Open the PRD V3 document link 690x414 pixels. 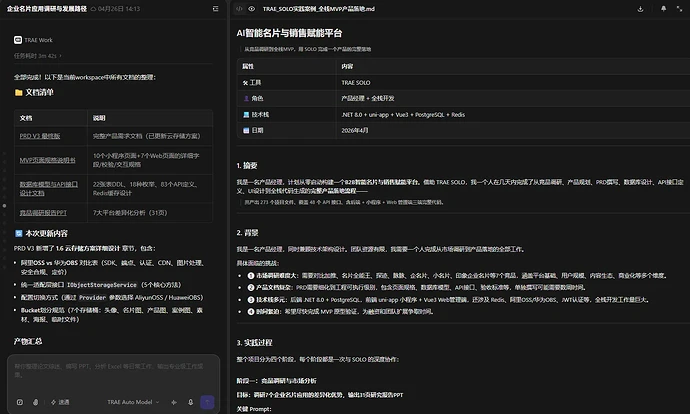coord(40,136)
